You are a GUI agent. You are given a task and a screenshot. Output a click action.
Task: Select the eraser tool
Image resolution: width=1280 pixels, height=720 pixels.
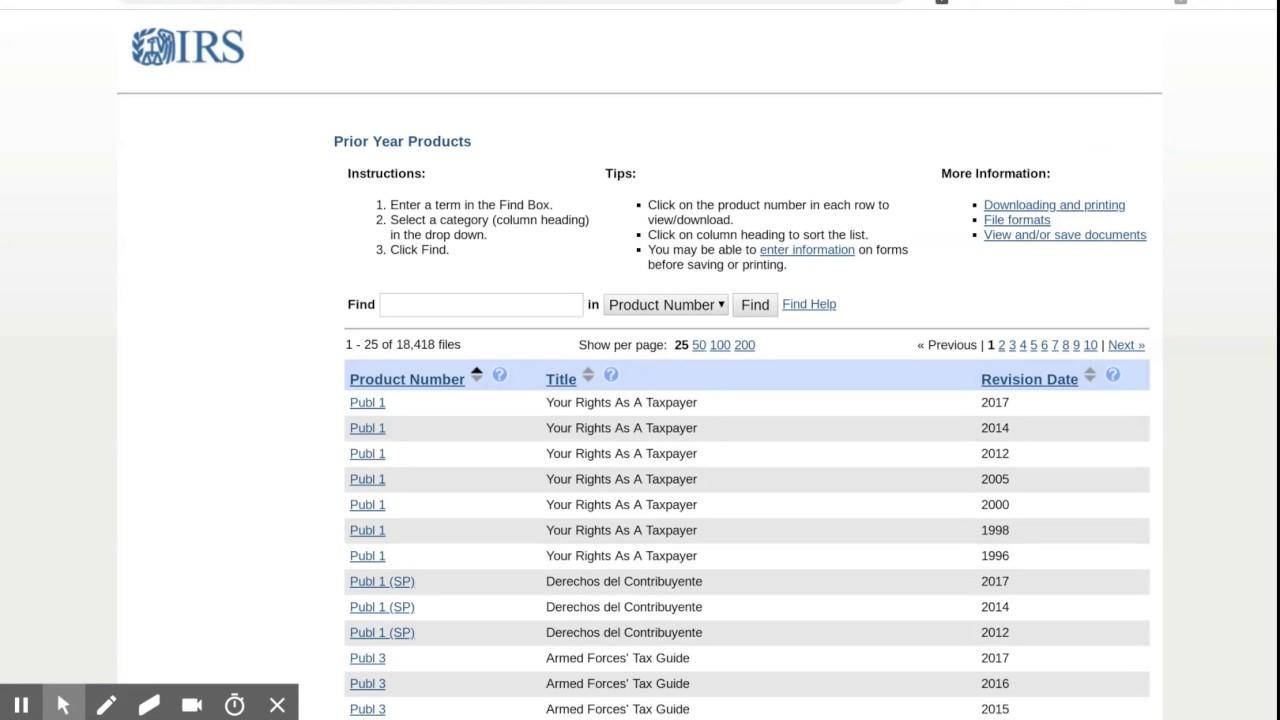(x=149, y=705)
